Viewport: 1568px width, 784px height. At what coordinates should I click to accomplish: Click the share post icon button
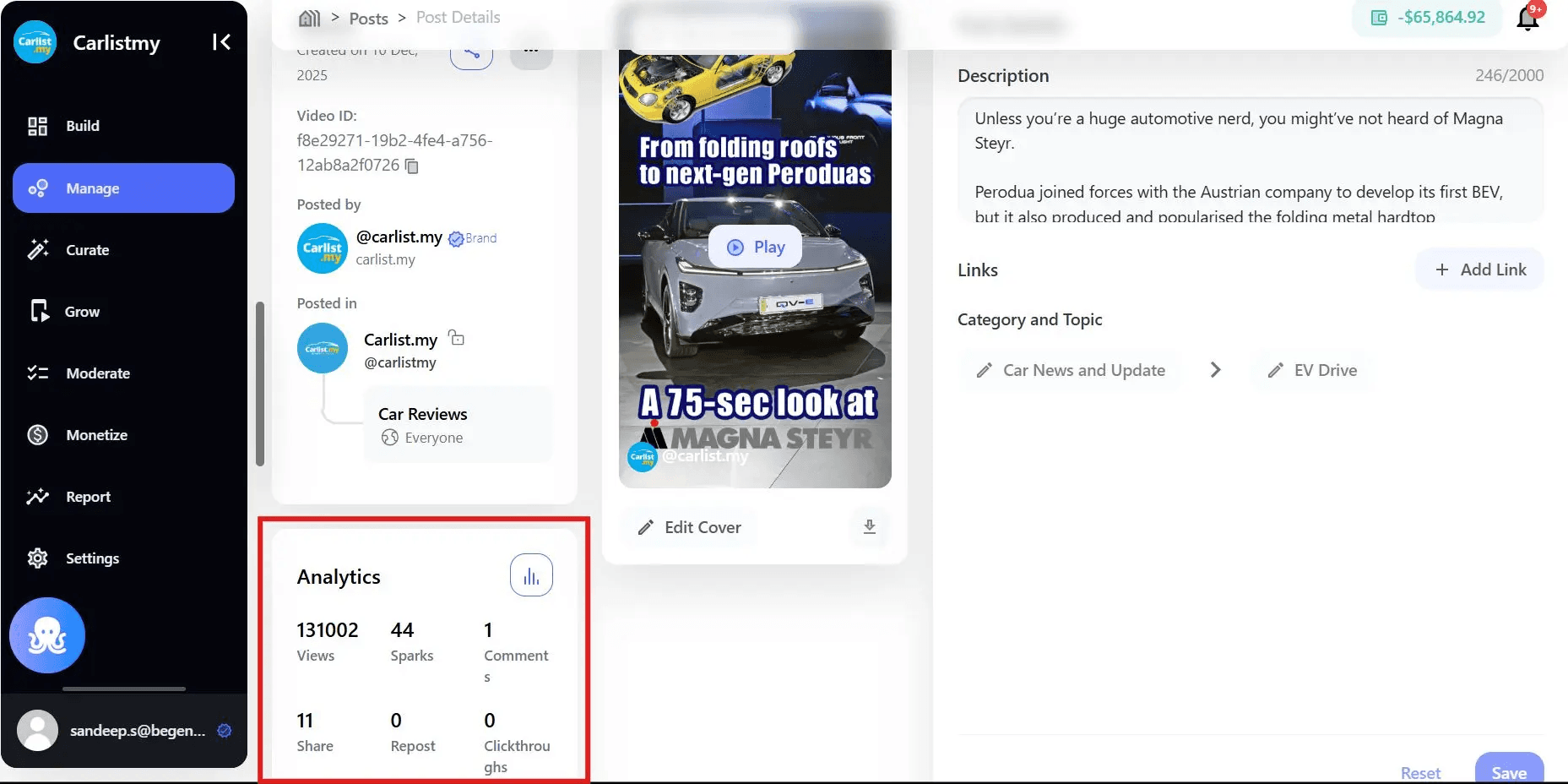[471, 52]
